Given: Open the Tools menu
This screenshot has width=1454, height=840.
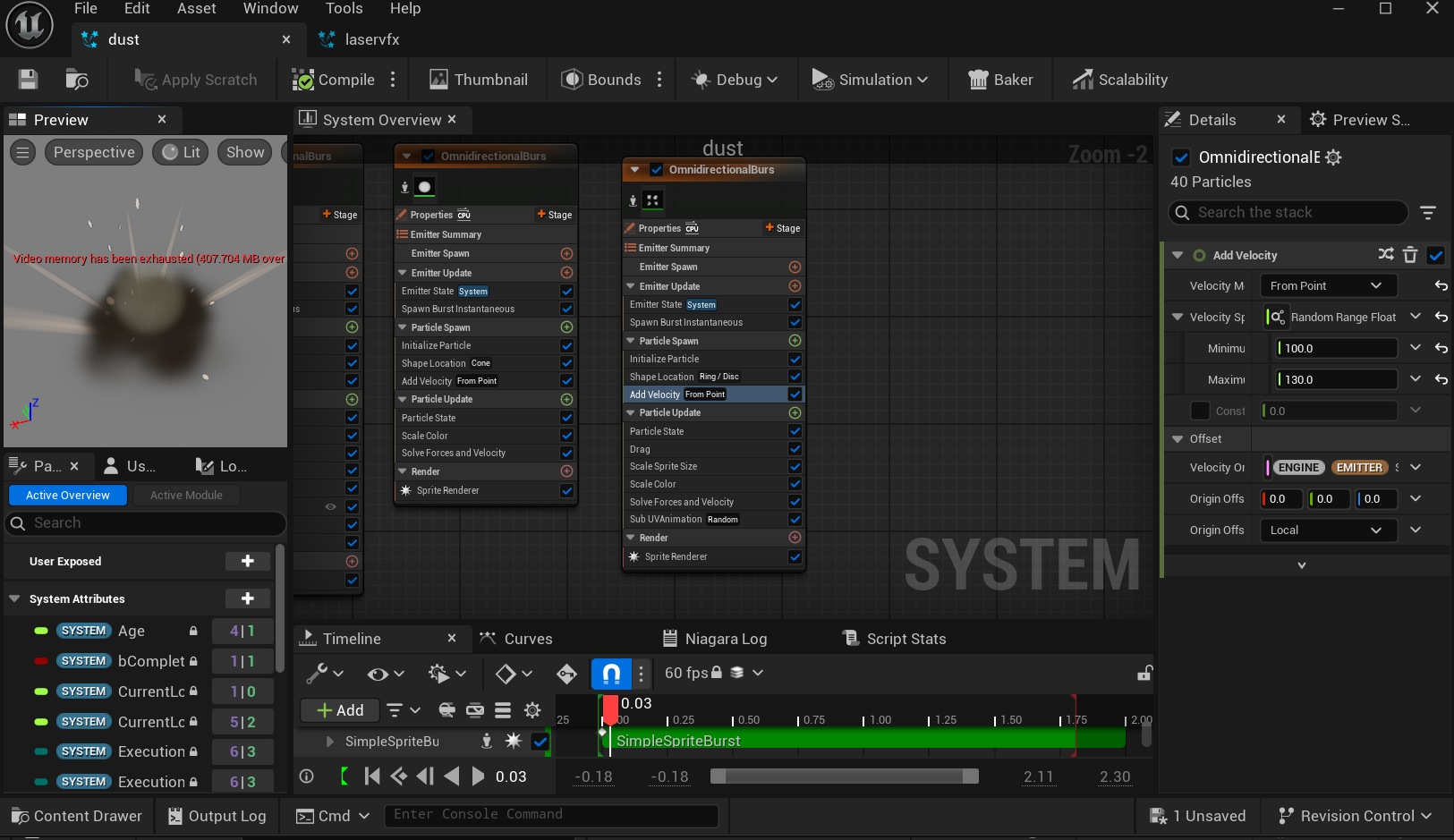Looking at the screenshot, I should click(344, 8).
